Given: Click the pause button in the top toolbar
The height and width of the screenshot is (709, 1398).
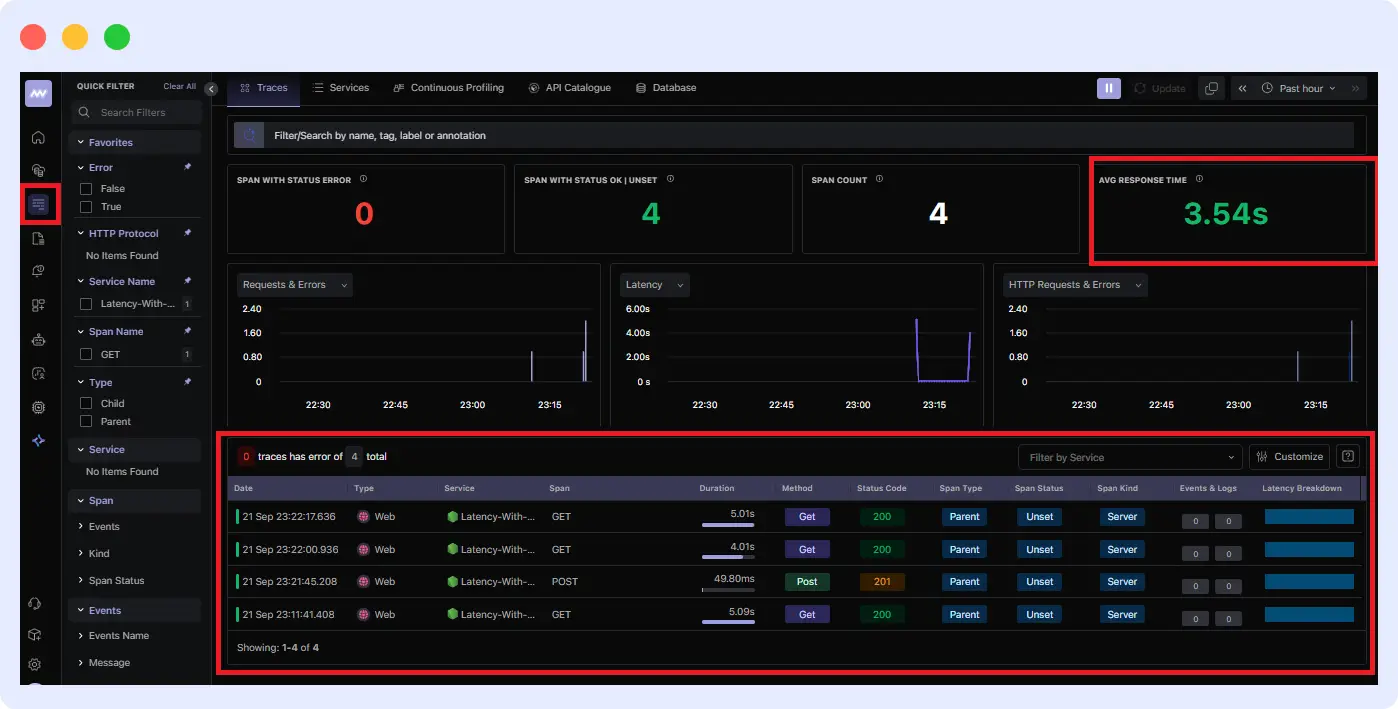Looking at the screenshot, I should point(1108,88).
